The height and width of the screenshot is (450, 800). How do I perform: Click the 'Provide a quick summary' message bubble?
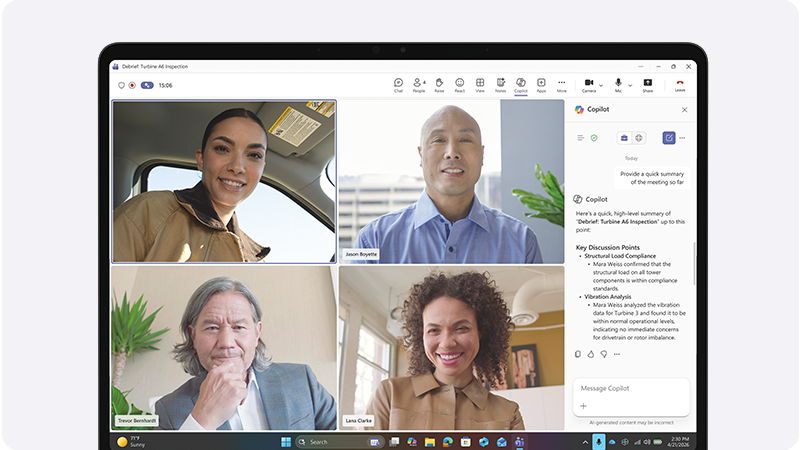coord(652,178)
